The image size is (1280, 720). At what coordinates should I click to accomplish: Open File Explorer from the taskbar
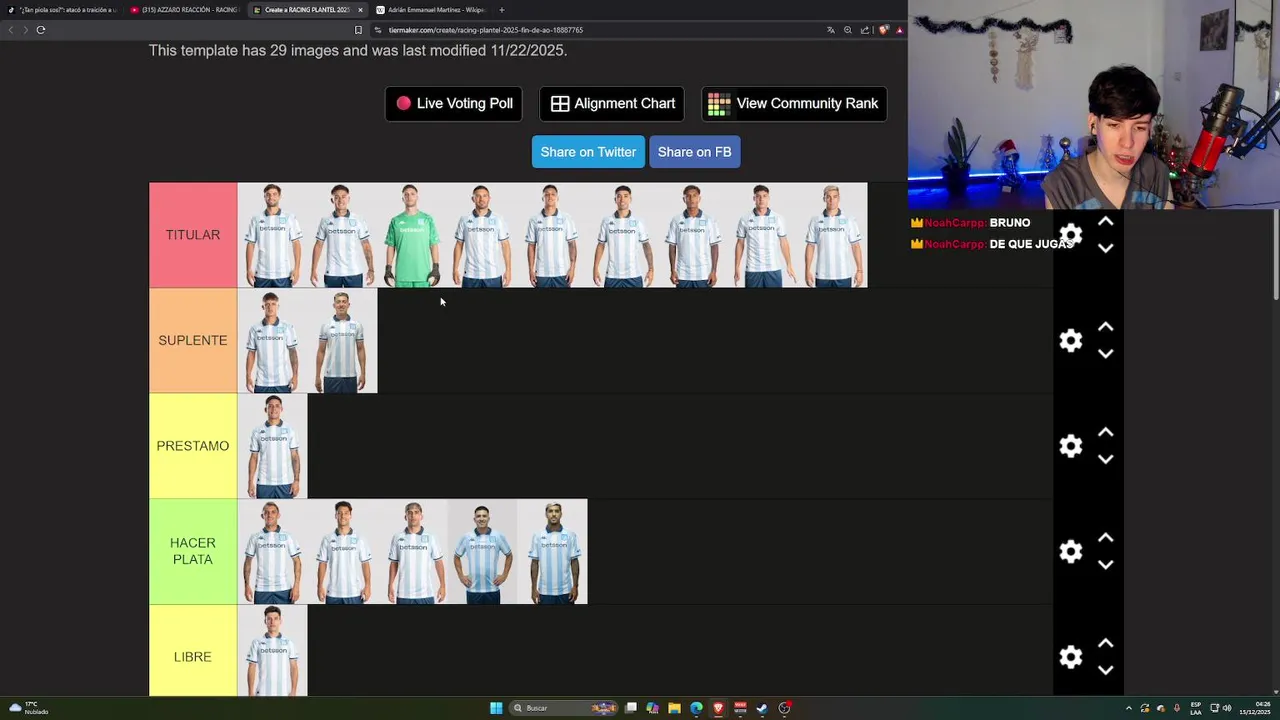[674, 708]
